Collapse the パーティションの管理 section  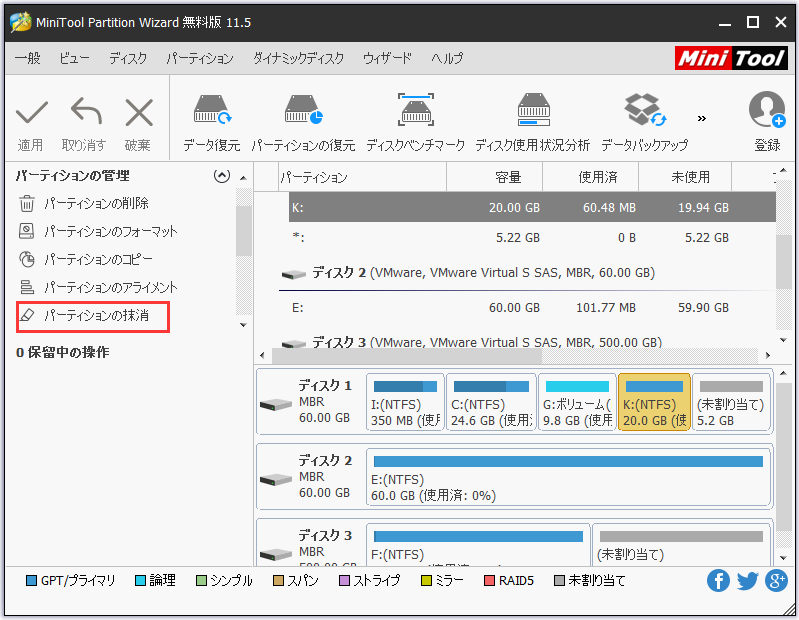222,176
